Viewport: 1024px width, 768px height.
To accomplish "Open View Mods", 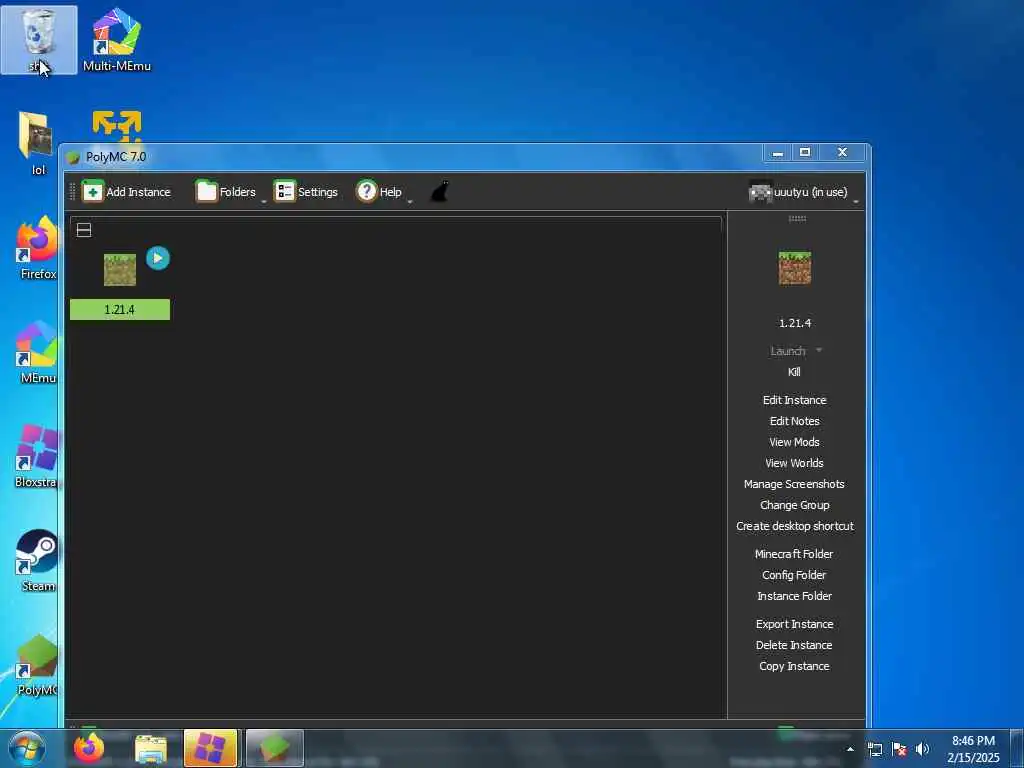I will click(x=795, y=442).
